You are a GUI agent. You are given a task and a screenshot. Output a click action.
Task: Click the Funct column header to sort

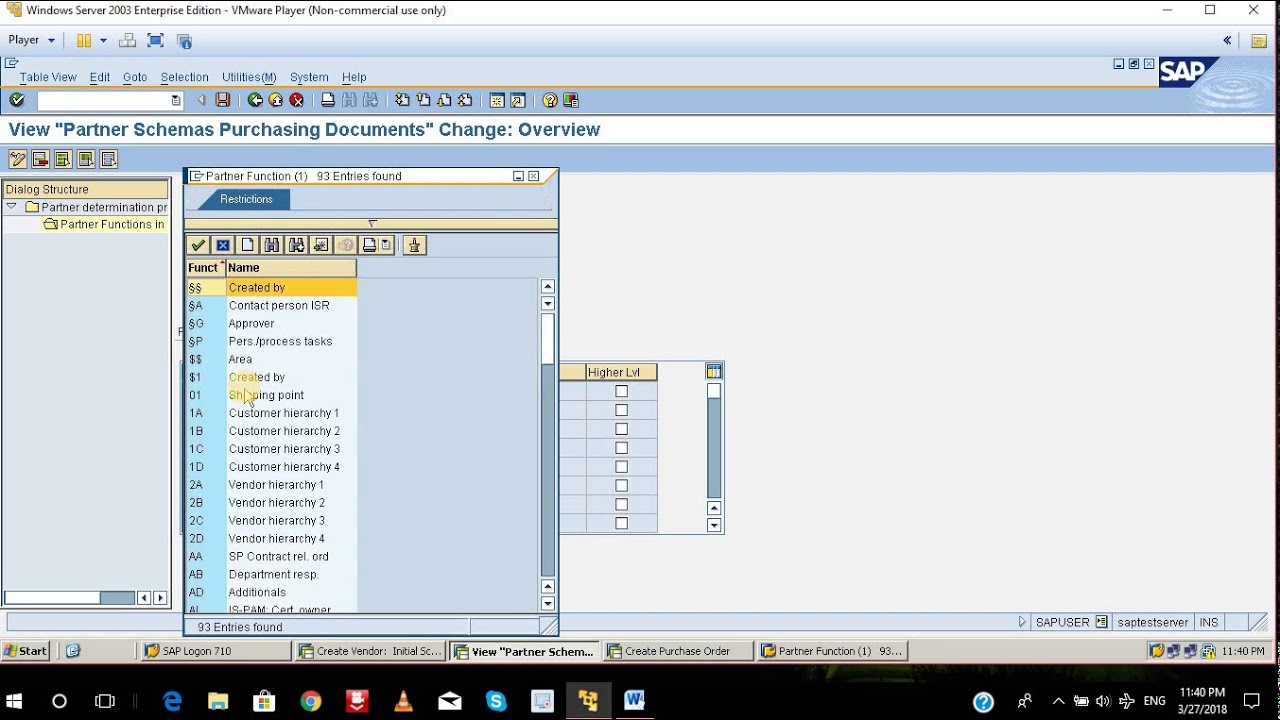pyautogui.click(x=205, y=268)
